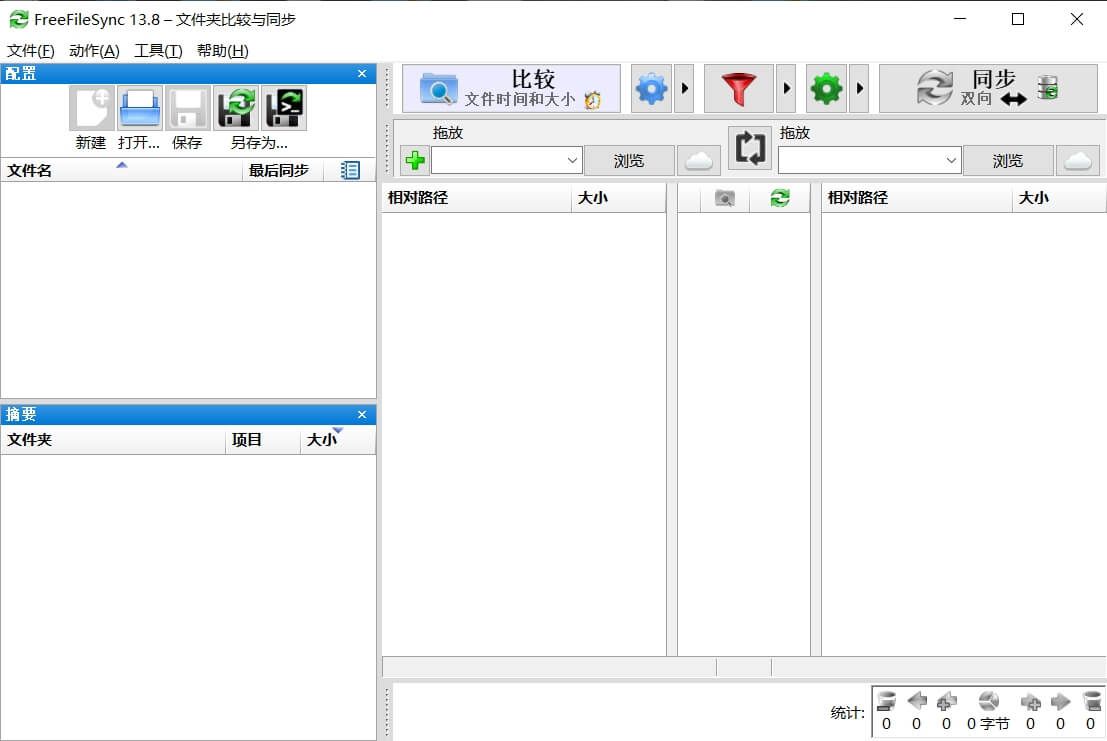Viewport: 1107px width, 741px height.
Task: Close the 配置 panel
Action: [x=362, y=73]
